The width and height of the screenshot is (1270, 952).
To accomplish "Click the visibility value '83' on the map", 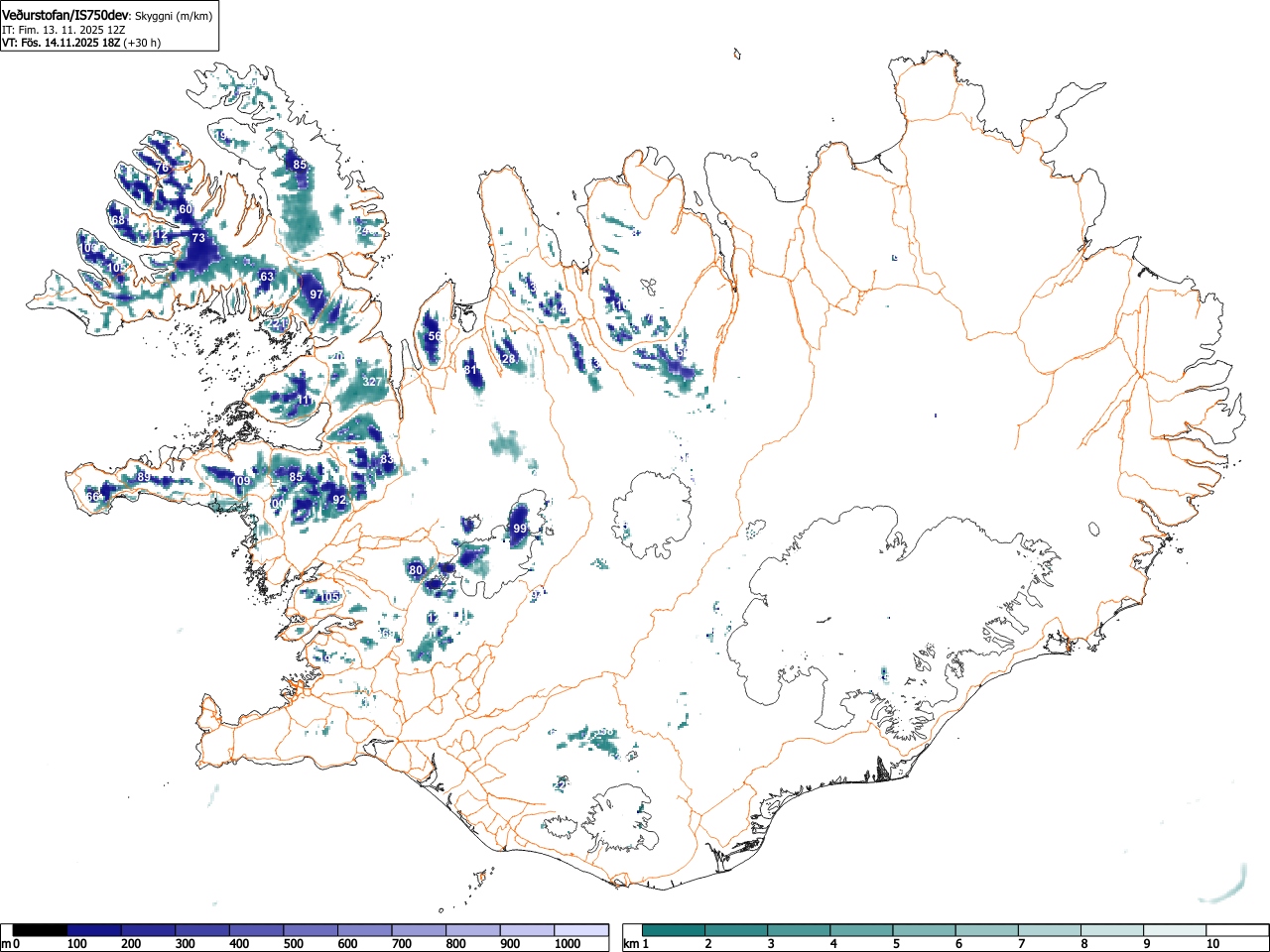I will coord(387,460).
